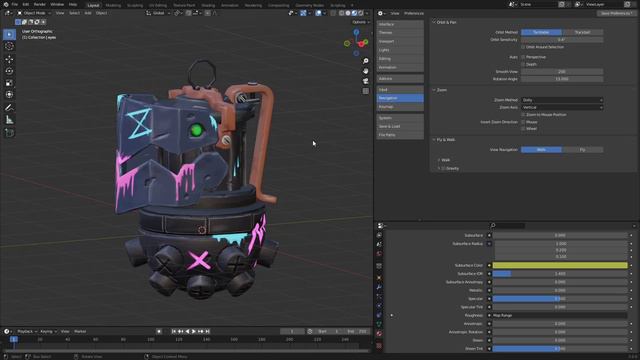
Task: Activate the Cursor tool in toolbar
Action: point(9,47)
